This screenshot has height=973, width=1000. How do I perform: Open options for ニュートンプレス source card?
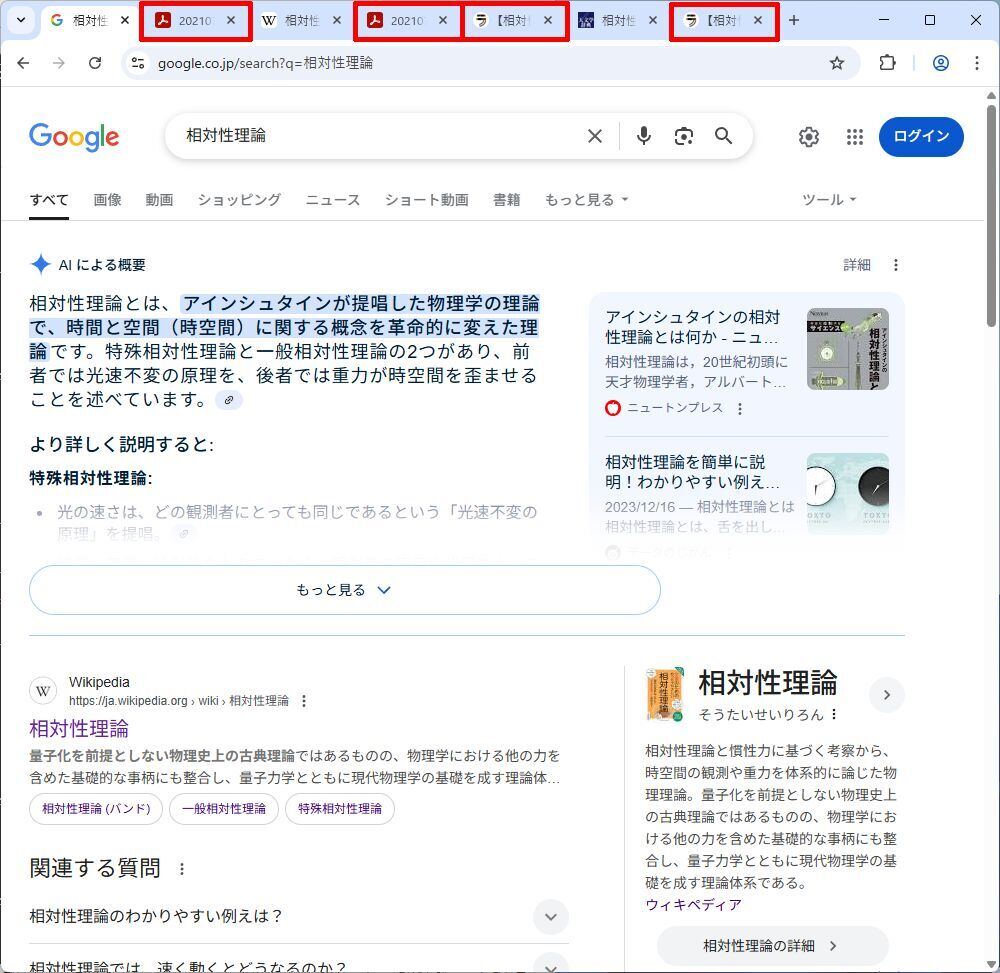740,409
